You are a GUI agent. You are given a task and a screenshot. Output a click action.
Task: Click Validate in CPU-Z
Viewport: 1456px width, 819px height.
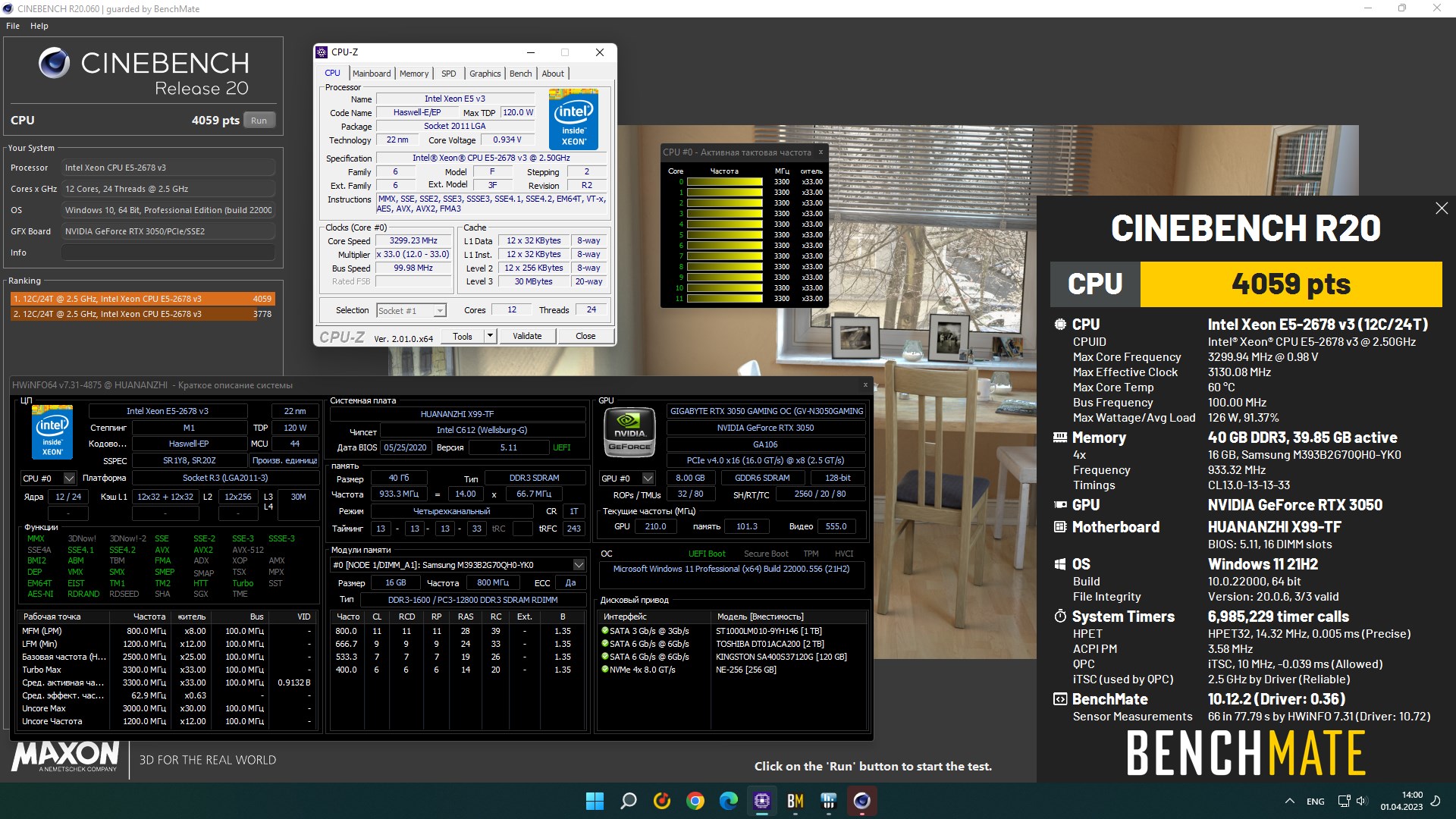pos(527,336)
